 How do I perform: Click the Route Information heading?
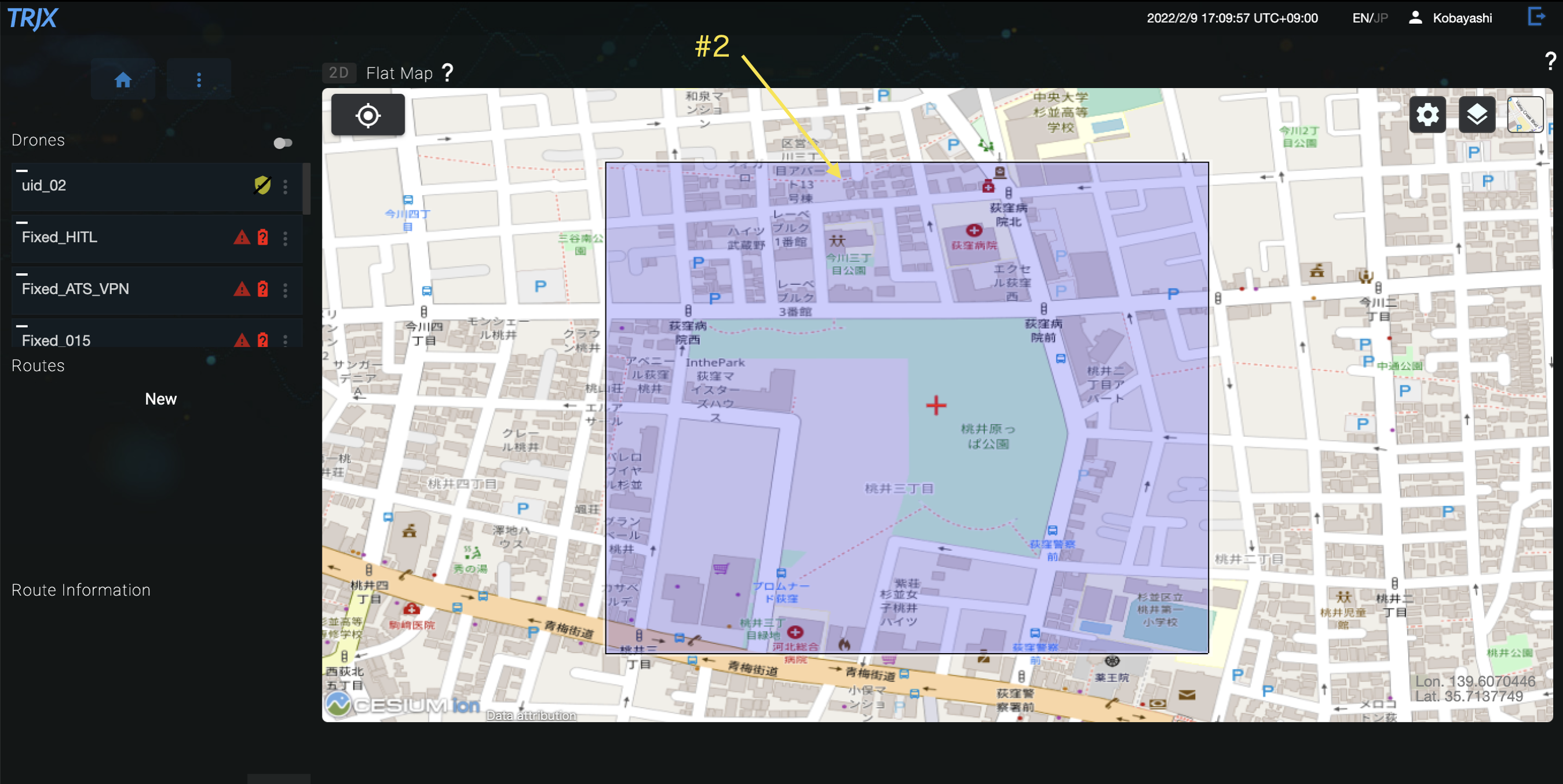point(81,590)
